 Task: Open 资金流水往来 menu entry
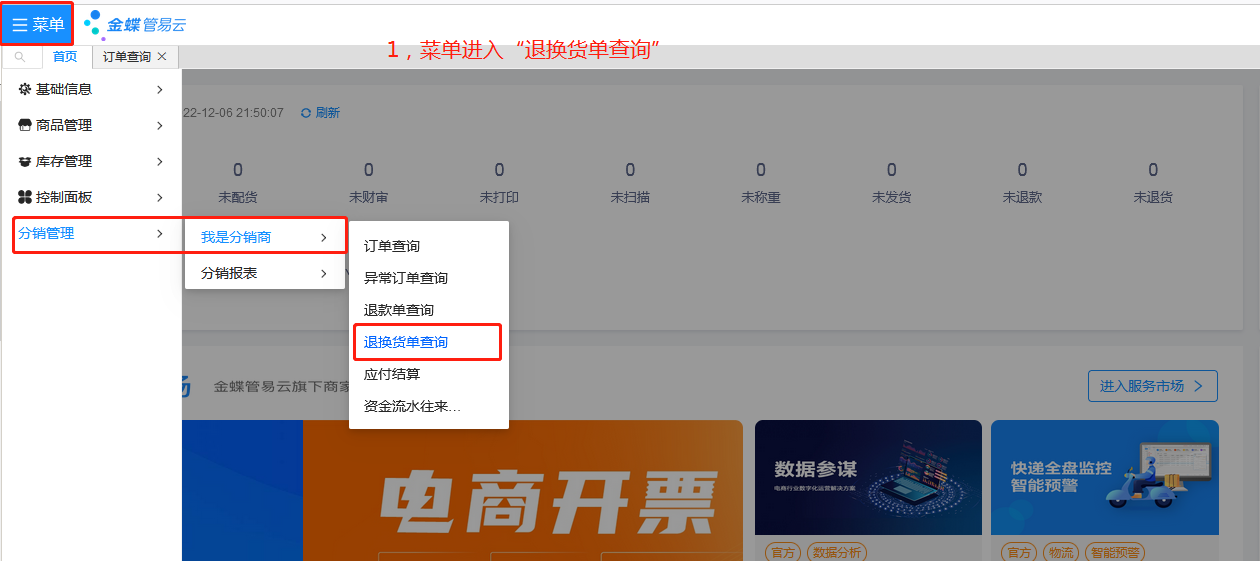click(412, 406)
